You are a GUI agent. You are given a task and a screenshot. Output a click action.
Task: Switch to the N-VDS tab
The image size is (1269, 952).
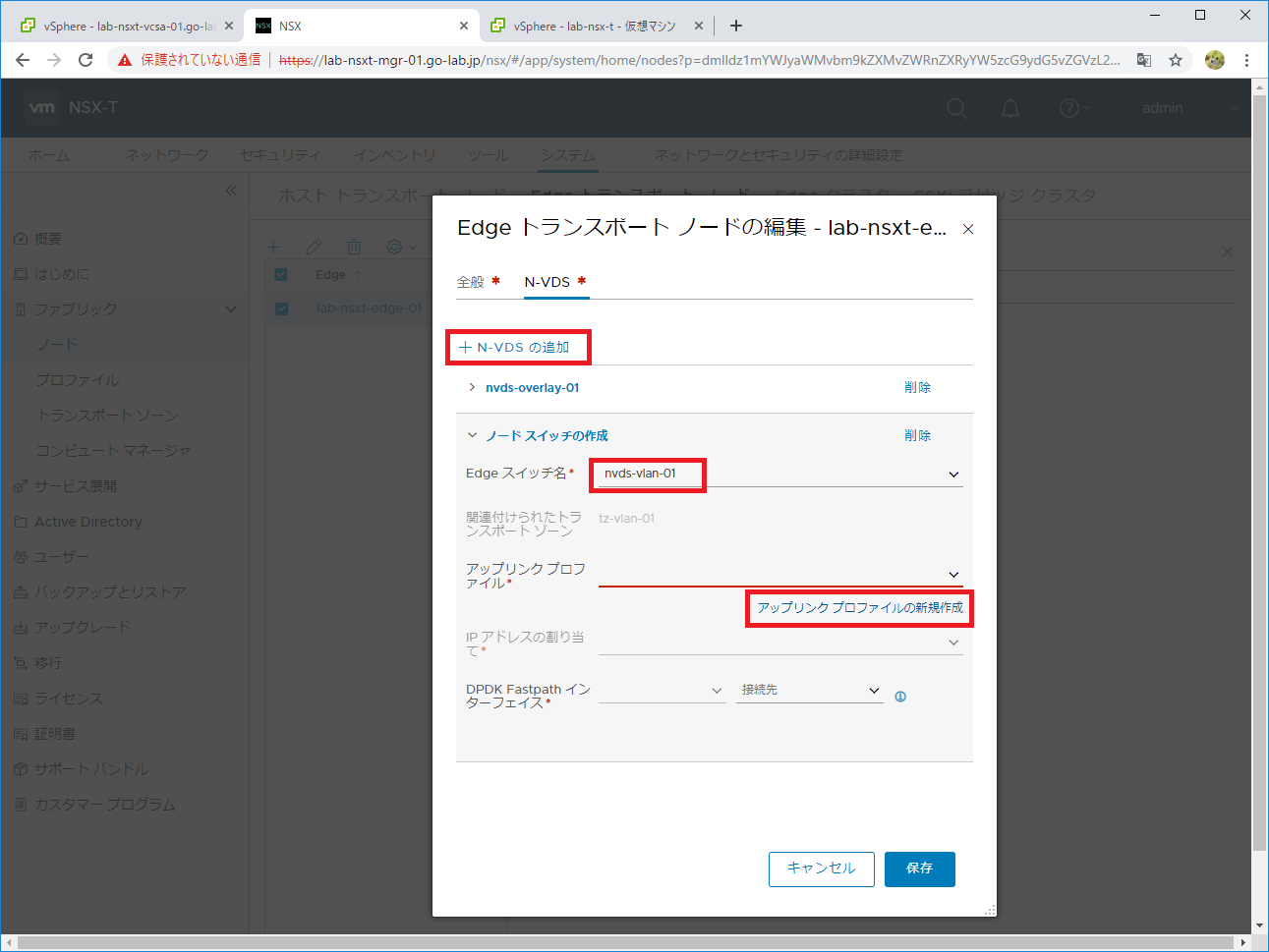tap(548, 282)
